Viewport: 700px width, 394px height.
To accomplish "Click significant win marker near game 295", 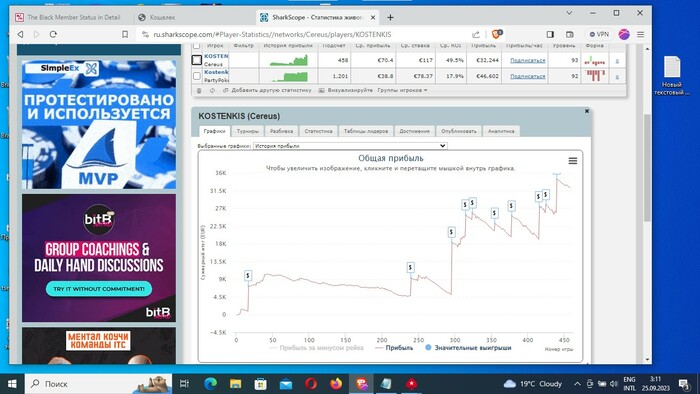I will click(451, 232).
